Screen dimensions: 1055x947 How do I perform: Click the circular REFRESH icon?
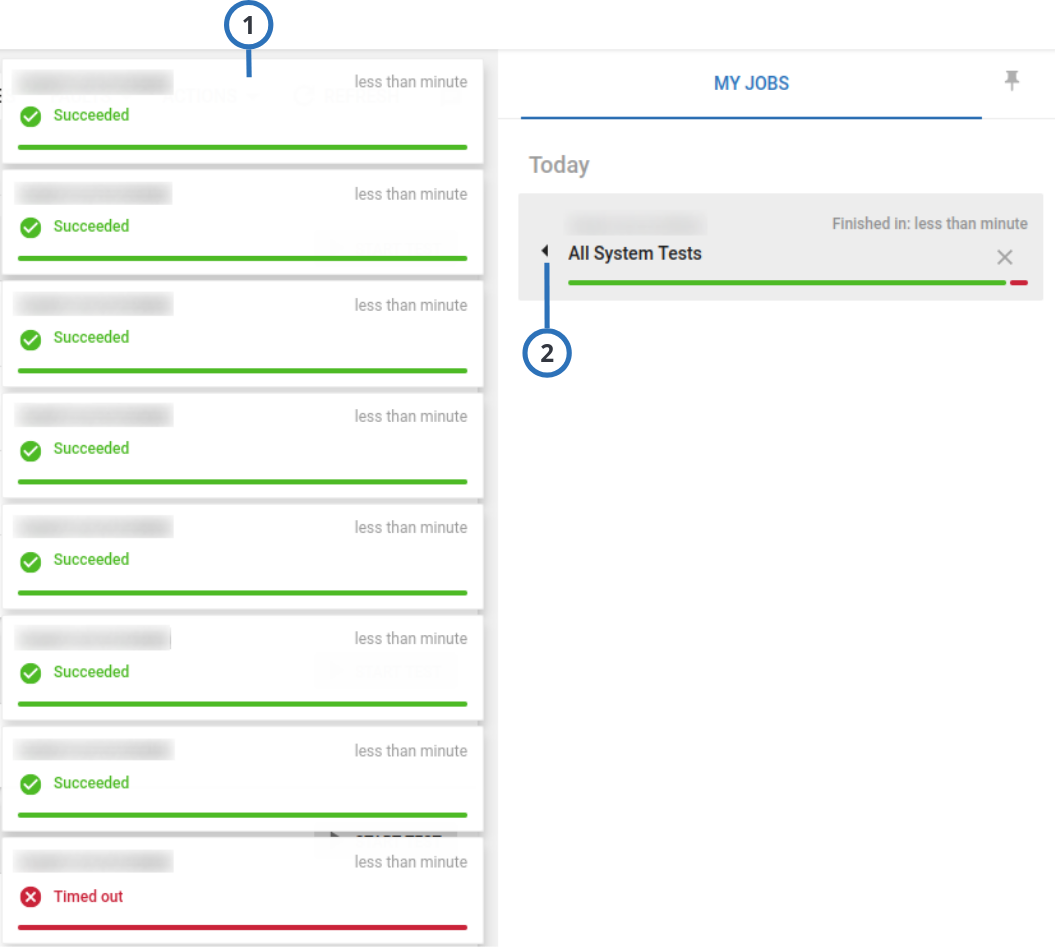[x=303, y=95]
